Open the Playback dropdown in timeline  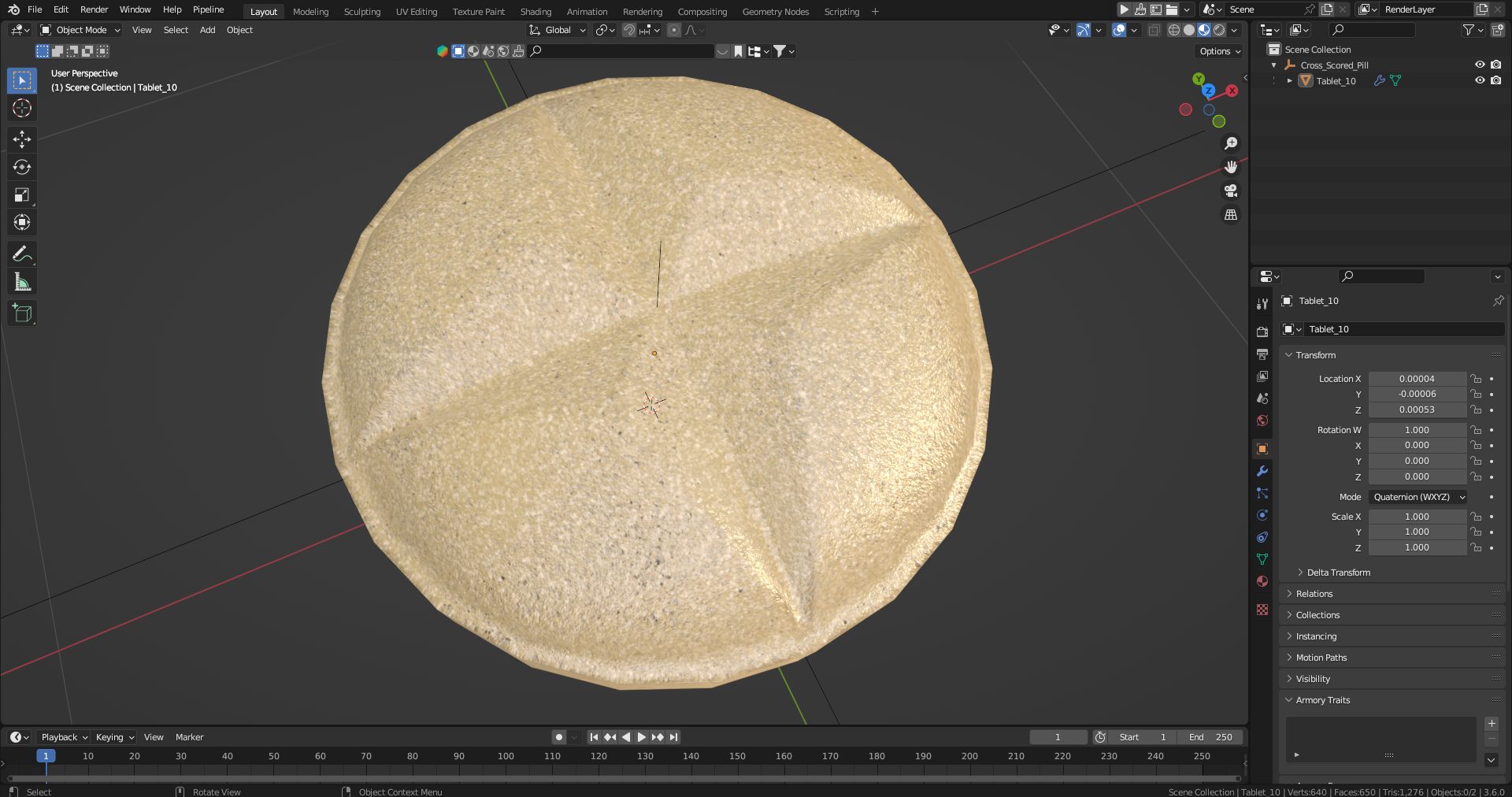click(65, 737)
